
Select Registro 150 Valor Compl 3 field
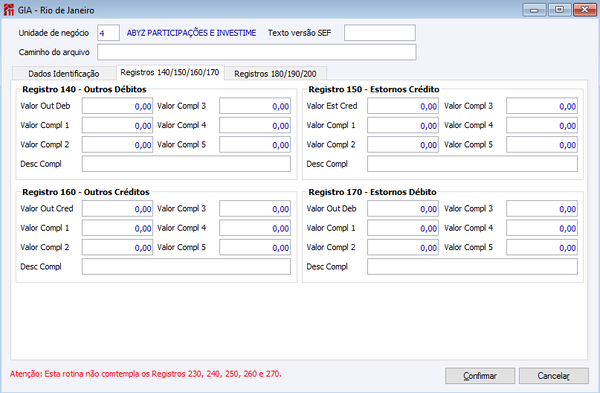pos(542,106)
